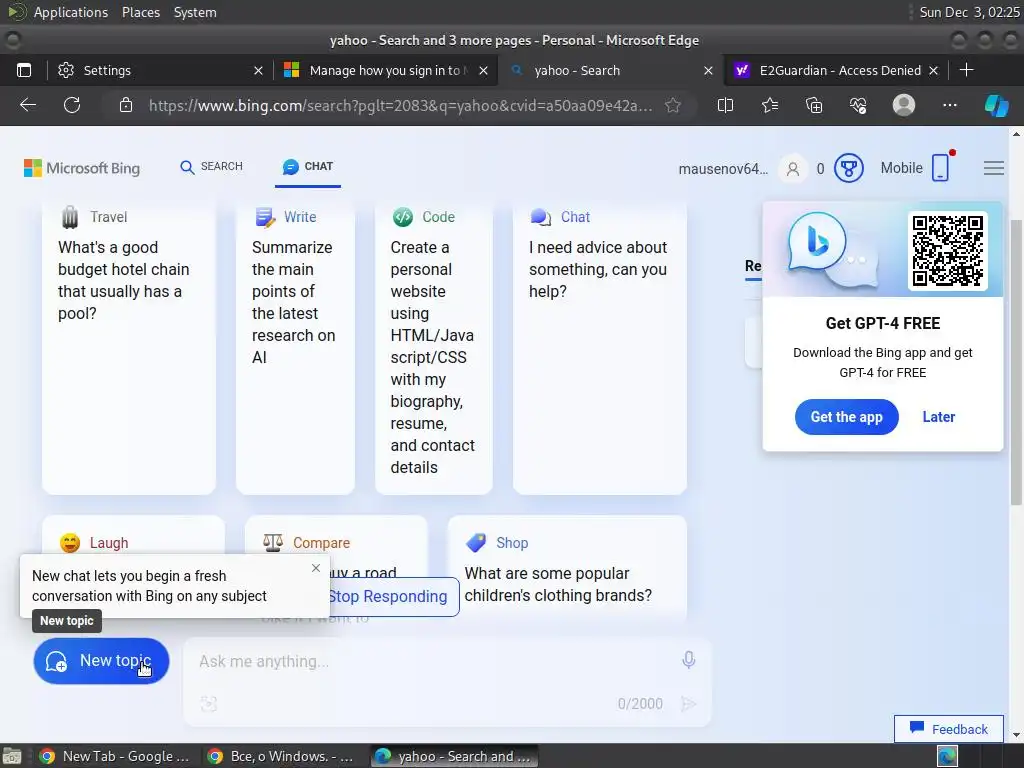Open Browser essentials heart icon
The width and height of the screenshot is (1024, 768).
[858, 105]
